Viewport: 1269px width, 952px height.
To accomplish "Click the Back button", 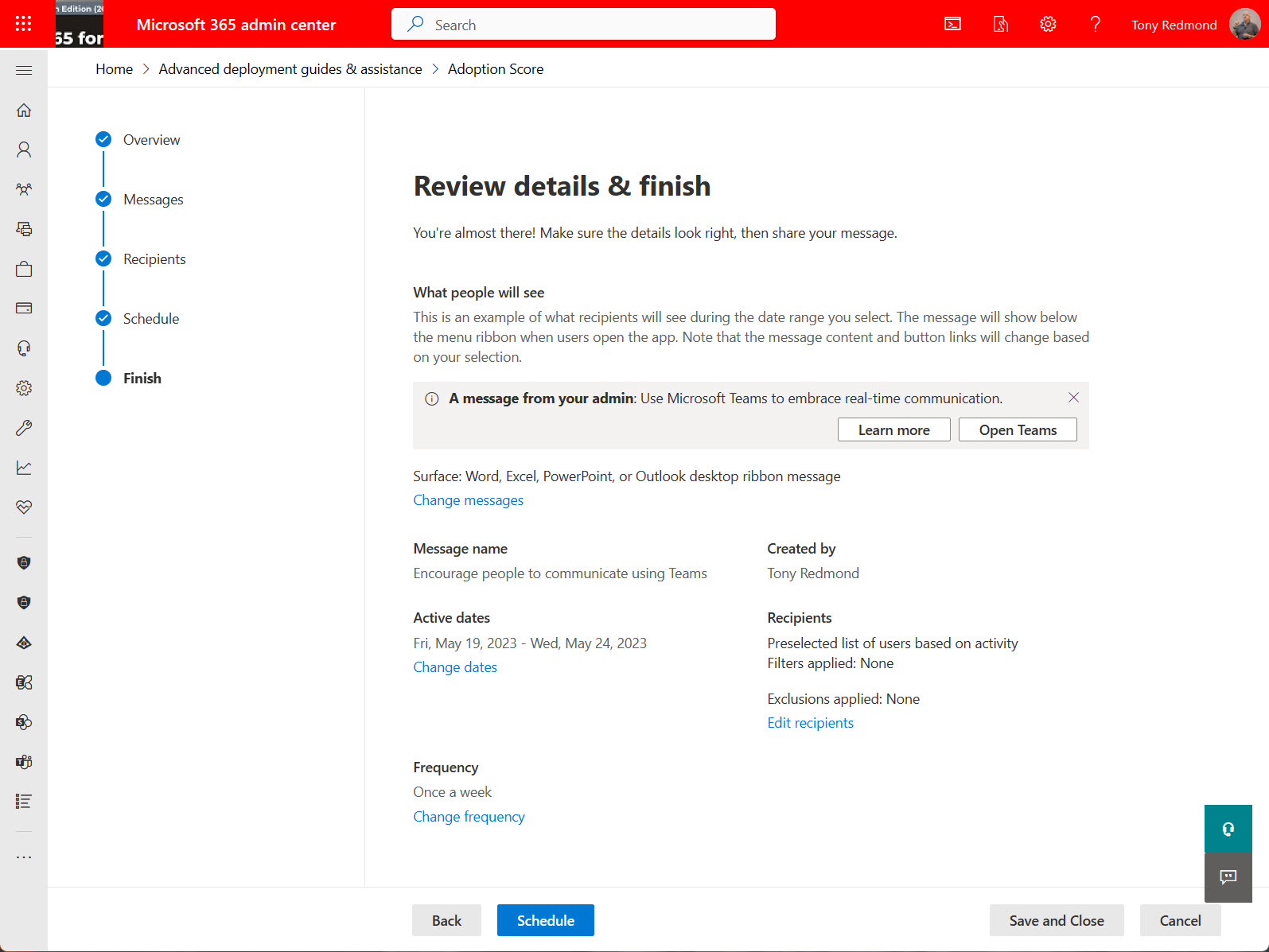I will point(446,920).
